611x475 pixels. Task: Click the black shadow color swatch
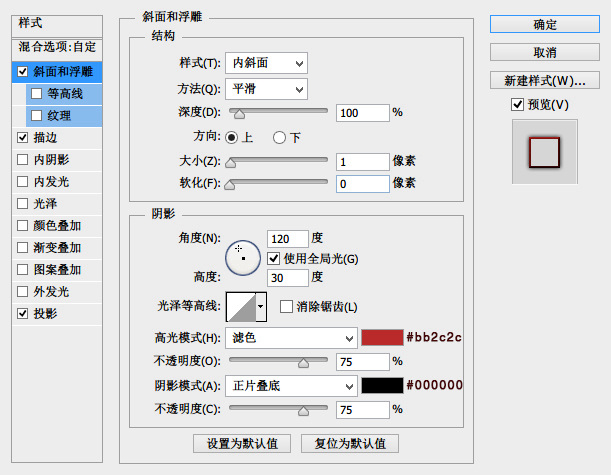point(382,385)
